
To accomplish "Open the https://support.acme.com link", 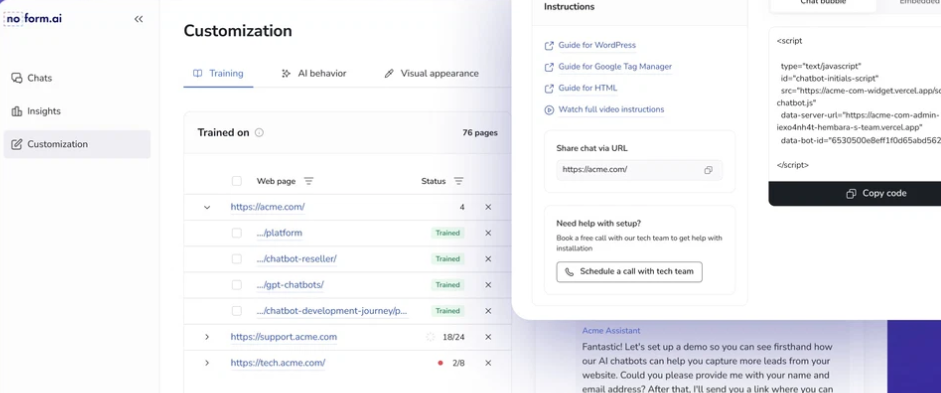I will (x=284, y=337).
